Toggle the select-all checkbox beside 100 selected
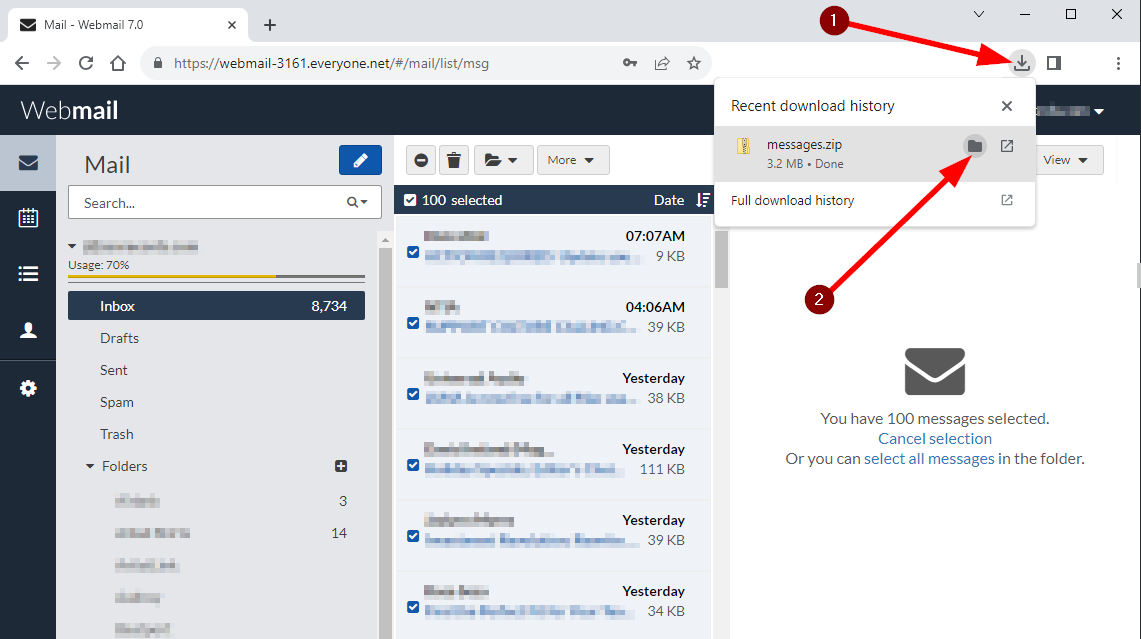The width and height of the screenshot is (1141, 639). [x=410, y=200]
